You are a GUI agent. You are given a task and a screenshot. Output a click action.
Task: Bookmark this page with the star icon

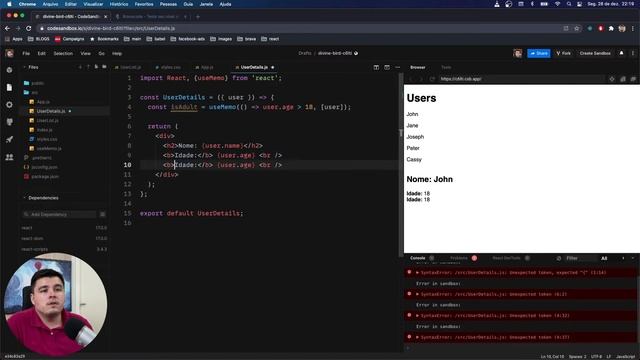(577, 28)
